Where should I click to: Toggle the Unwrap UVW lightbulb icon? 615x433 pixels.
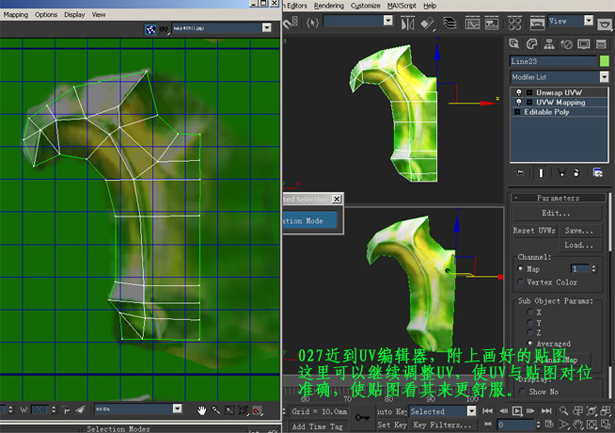pos(518,91)
